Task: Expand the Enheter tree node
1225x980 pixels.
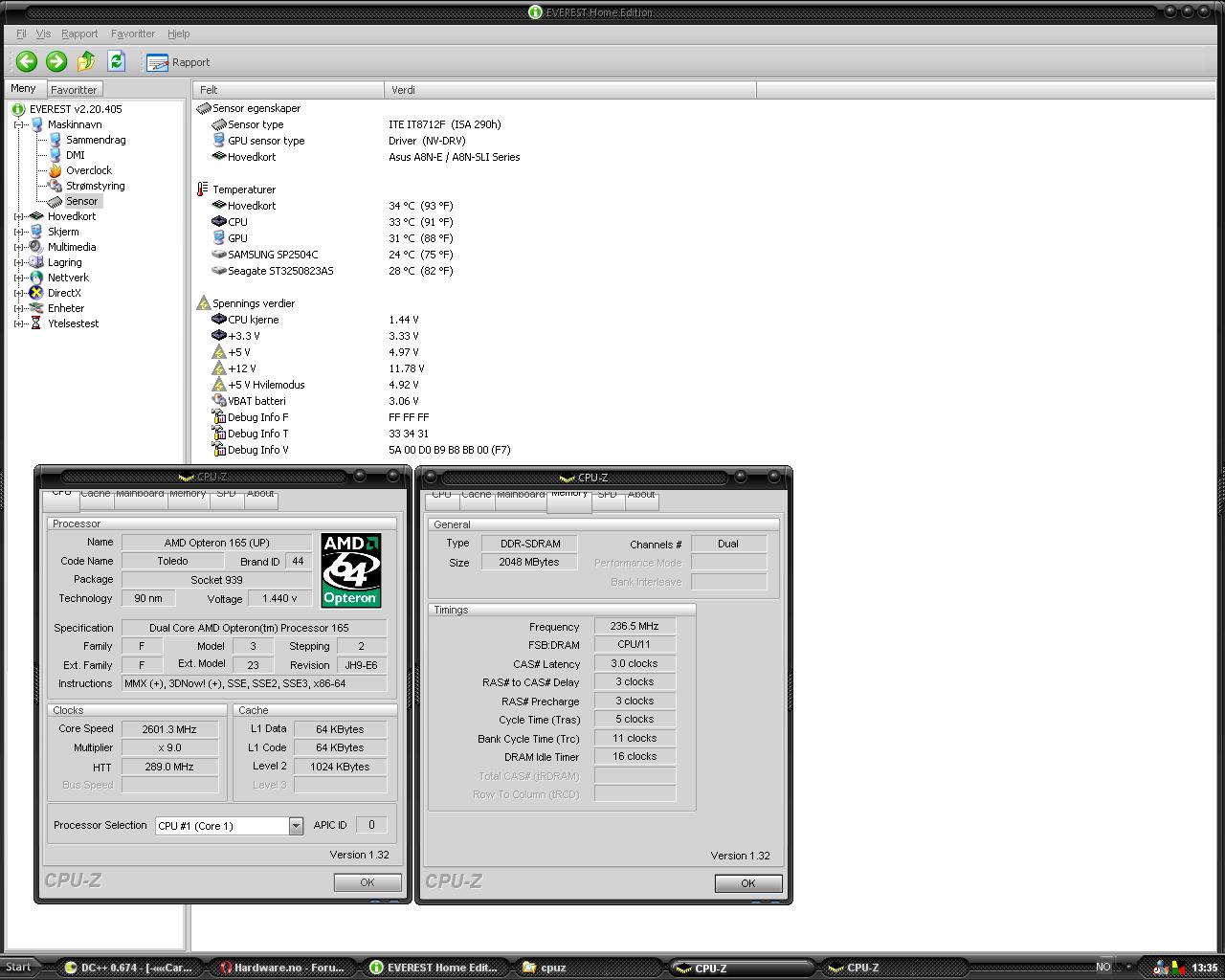Action: [x=18, y=308]
